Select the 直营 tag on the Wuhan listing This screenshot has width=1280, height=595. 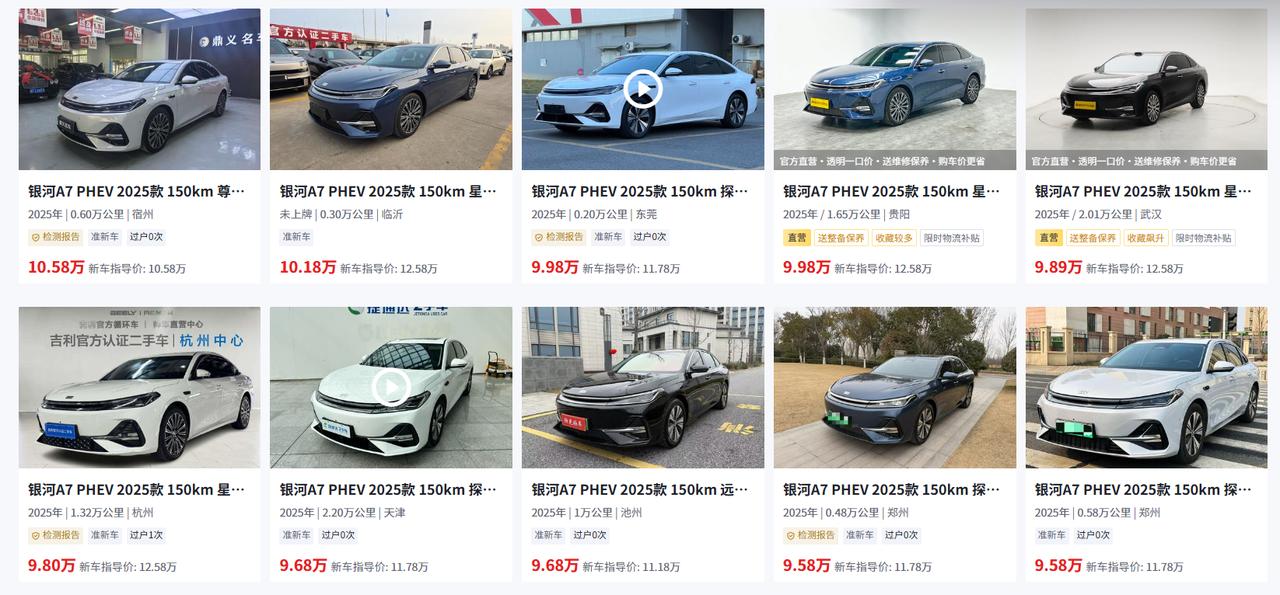[1049, 238]
